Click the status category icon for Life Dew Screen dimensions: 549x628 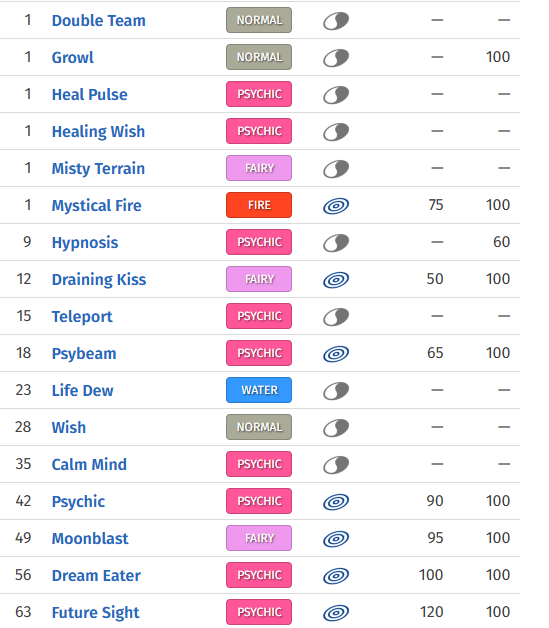(x=336, y=390)
